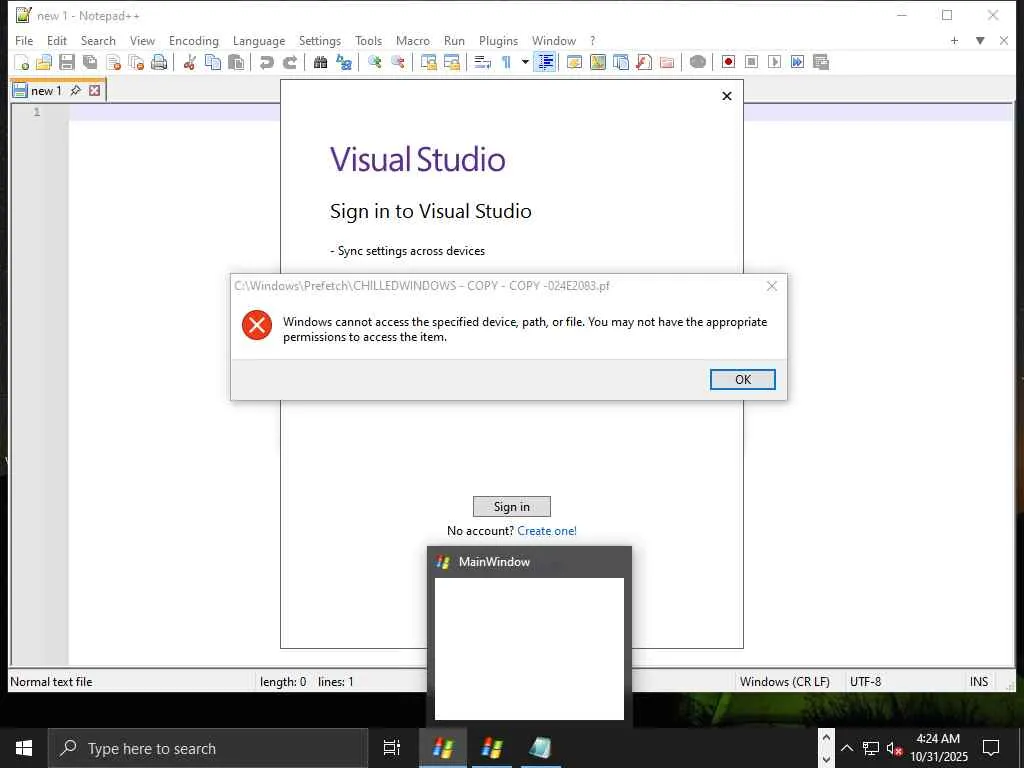Open the Windows Start menu

24,748
